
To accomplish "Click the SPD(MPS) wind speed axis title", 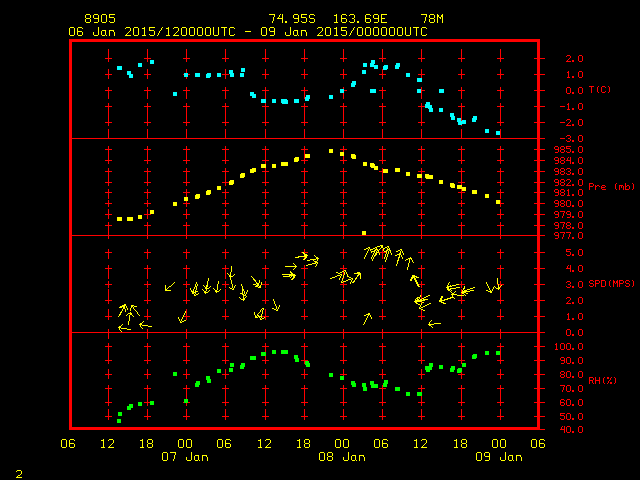I will click(x=611, y=283).
